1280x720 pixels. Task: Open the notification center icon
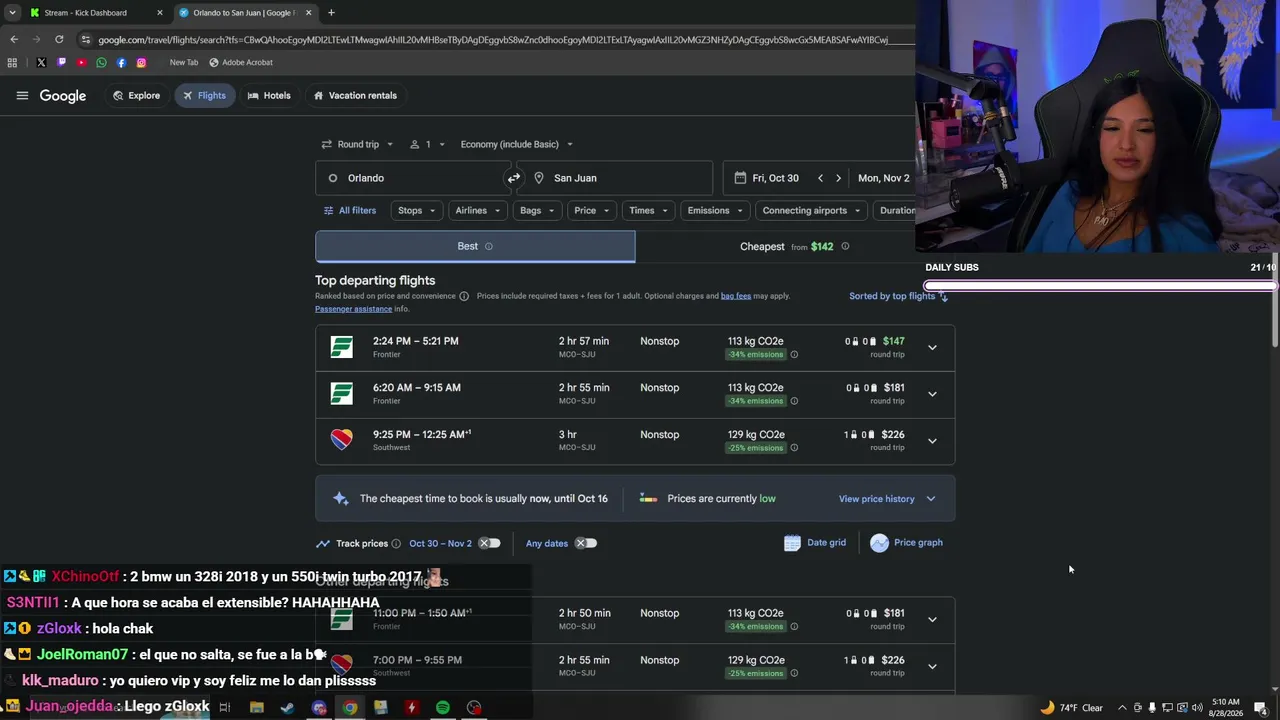1260,708
